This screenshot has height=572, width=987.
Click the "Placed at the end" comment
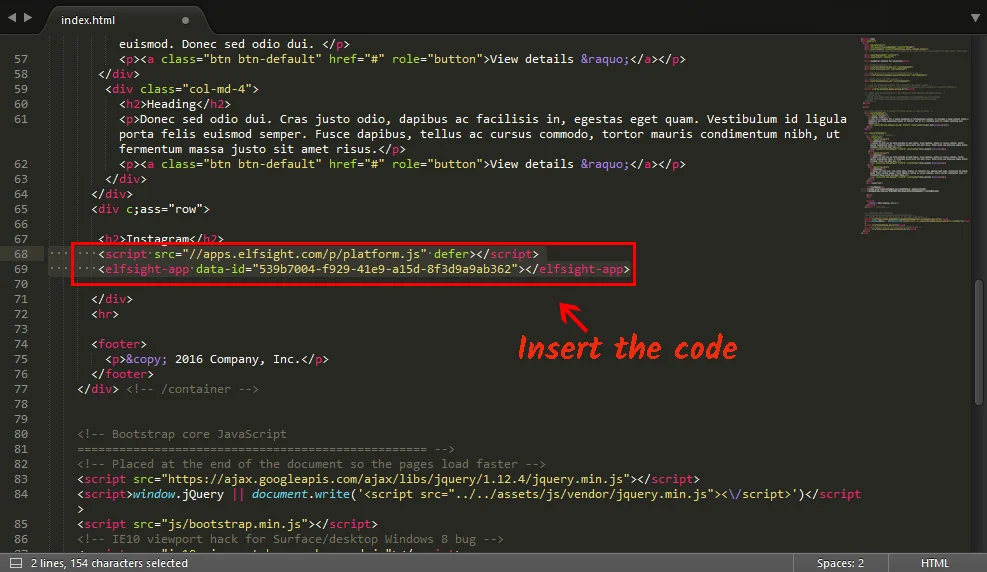(x=311, y=464)
